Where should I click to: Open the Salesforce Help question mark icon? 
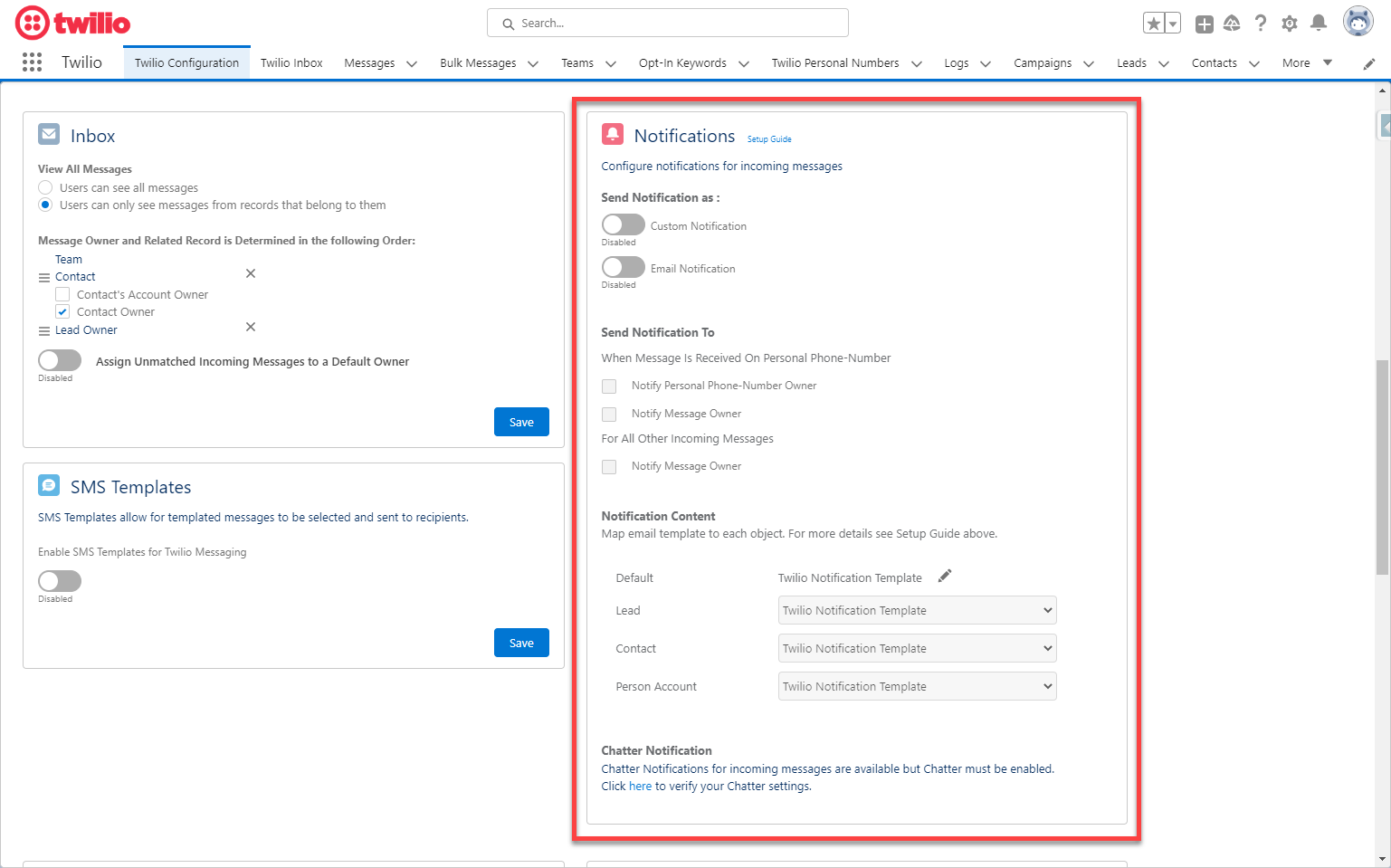tap(1261, 24)
